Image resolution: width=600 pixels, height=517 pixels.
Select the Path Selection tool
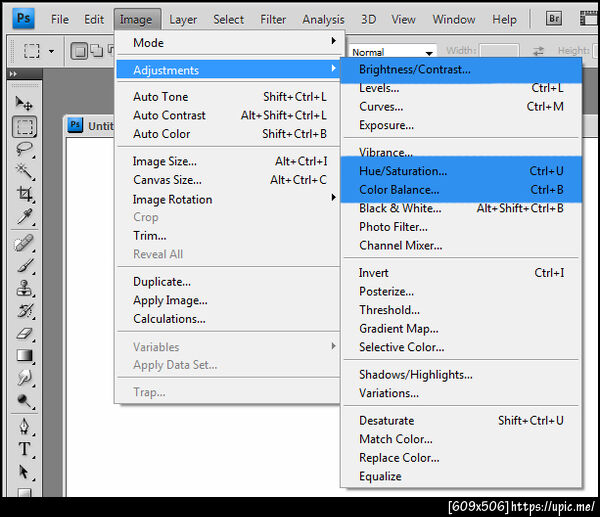(24, 471)
